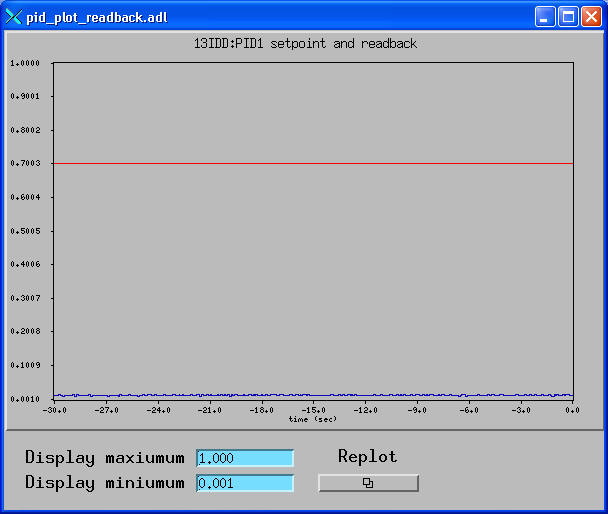Click the 0.5005 label on the y-axis
The height and width of the screenshot is (514, 608).
pos(25,231)
